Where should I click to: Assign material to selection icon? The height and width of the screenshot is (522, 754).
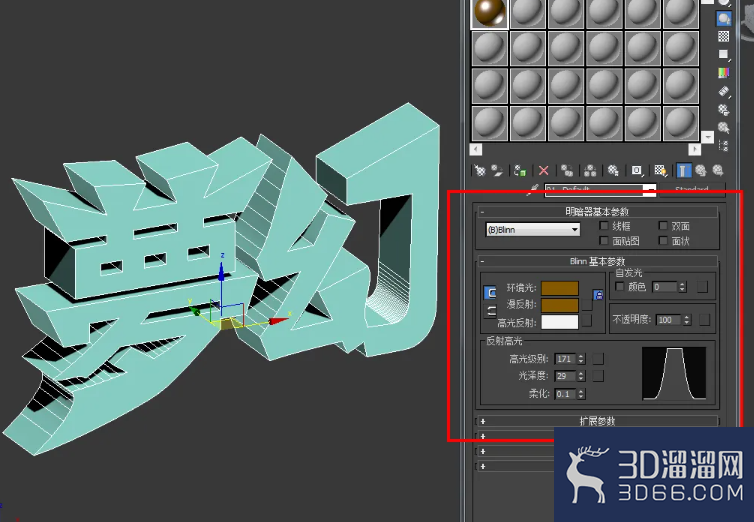tap(520, 170)
